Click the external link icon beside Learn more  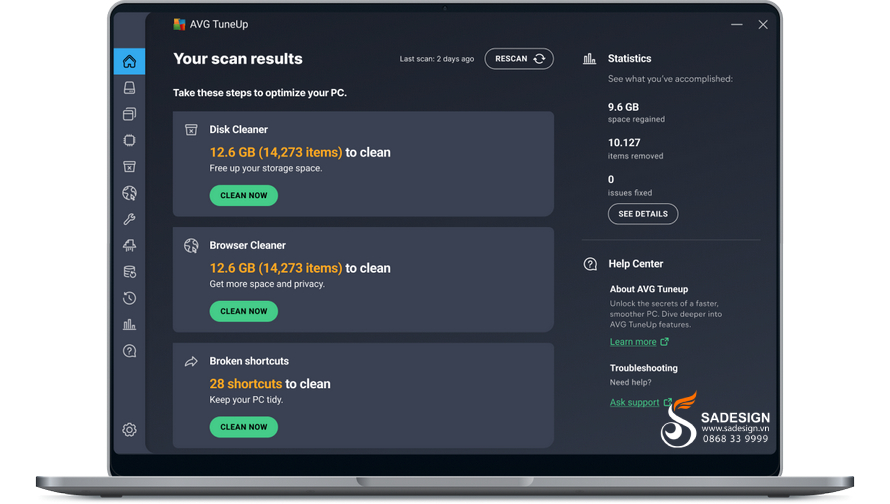point(665,342)
